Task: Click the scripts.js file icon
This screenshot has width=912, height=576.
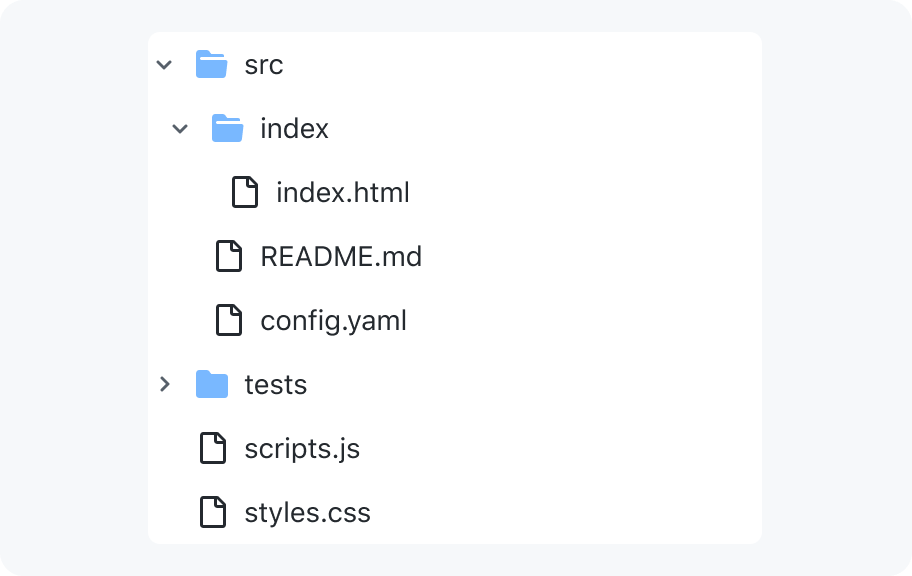Action: [213, 448]
